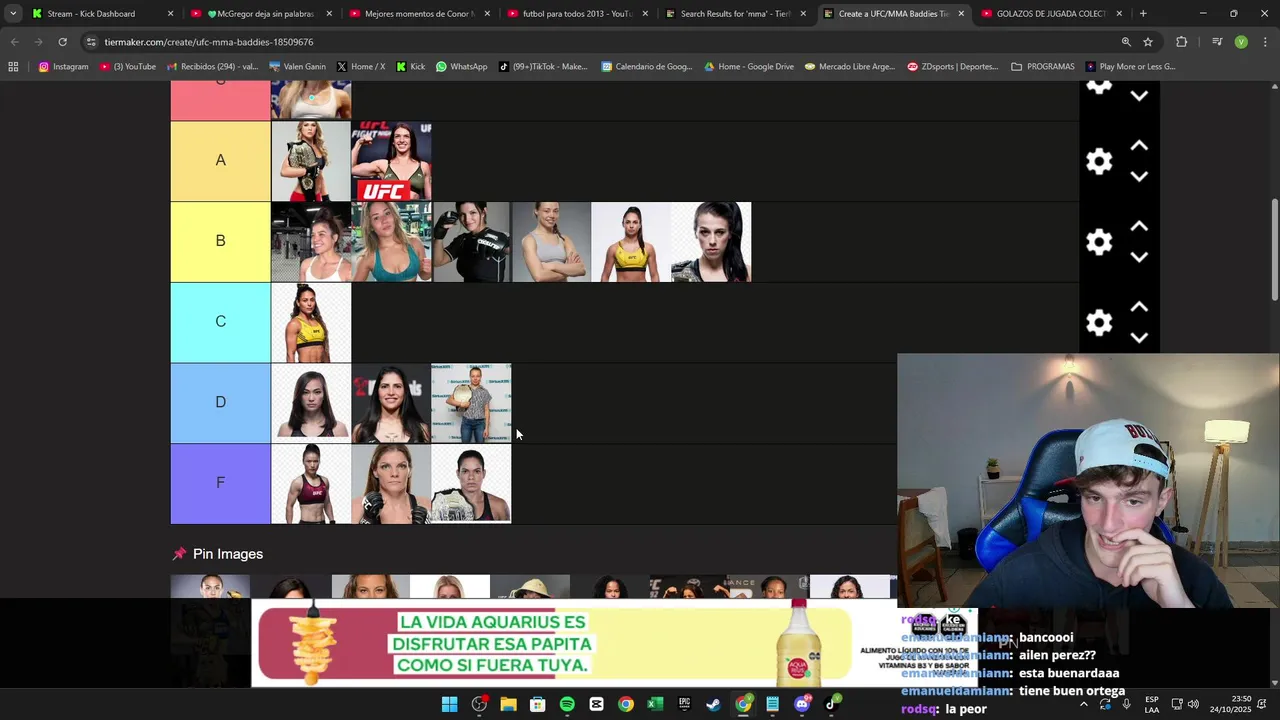Click the cyan C tier label
Viewport: 1280px width, 720px height.
pos(220,322)
